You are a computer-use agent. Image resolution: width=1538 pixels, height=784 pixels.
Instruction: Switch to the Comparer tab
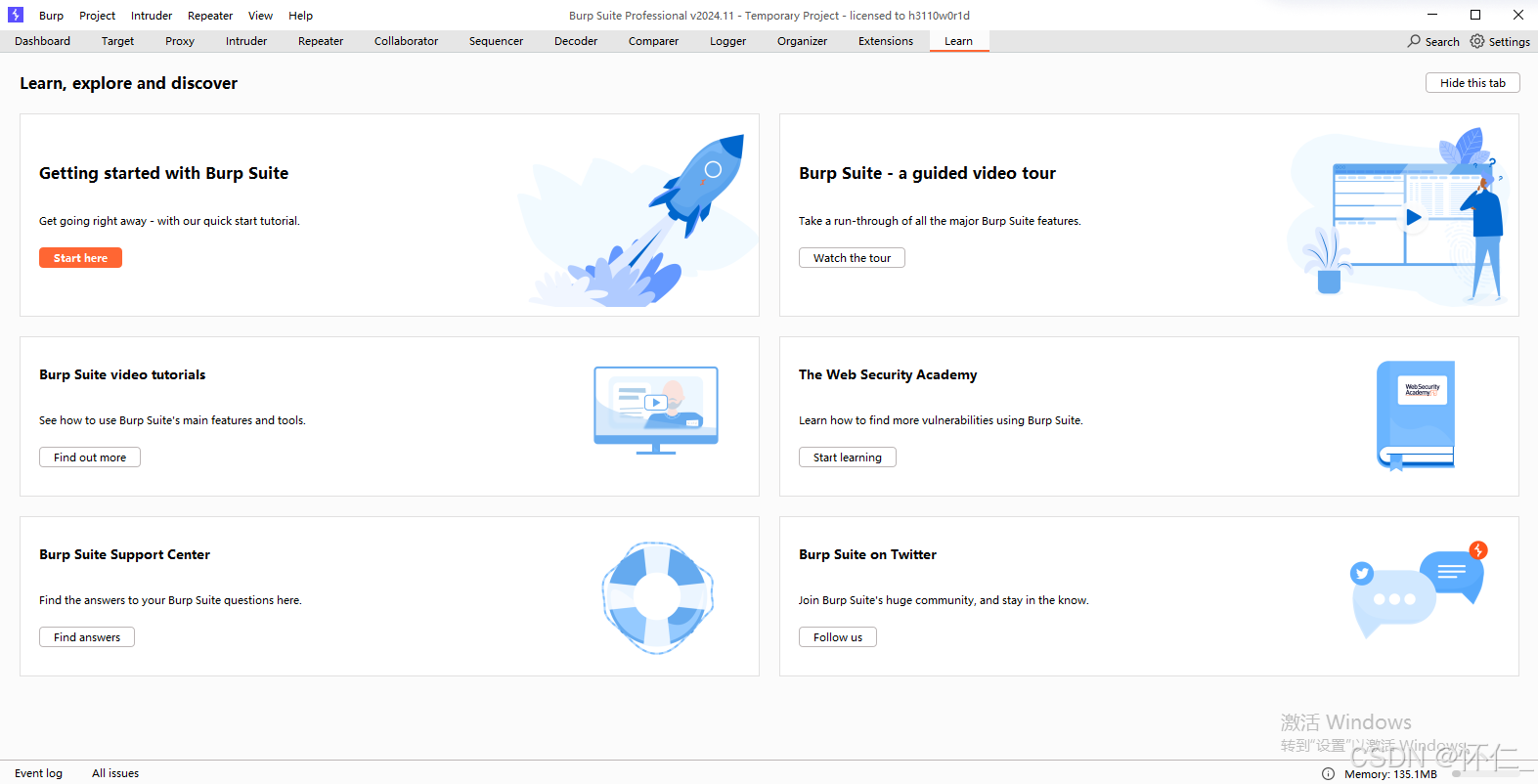[x=653, y=41]
